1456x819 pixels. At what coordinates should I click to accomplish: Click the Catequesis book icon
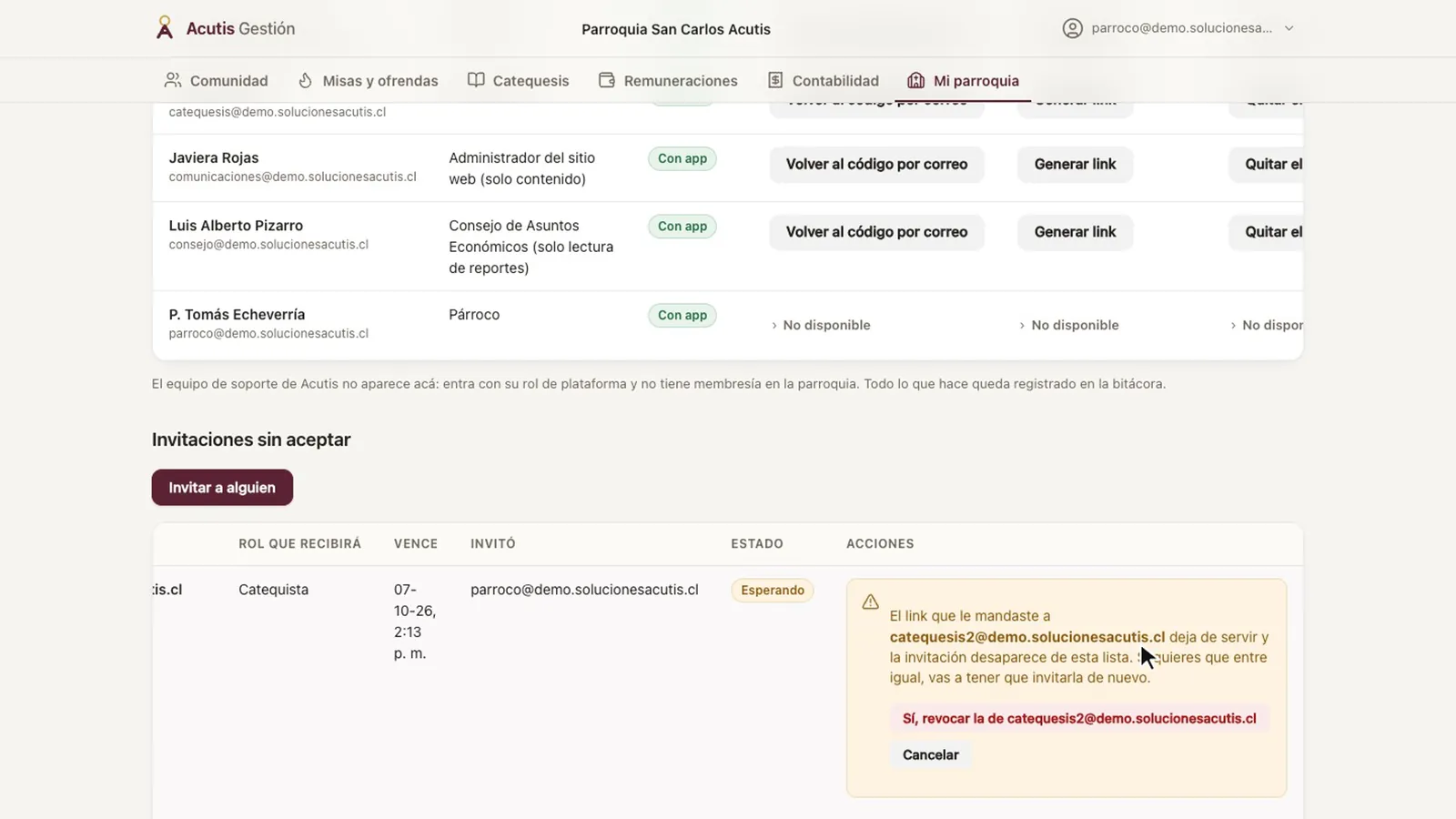pos(476,80)
